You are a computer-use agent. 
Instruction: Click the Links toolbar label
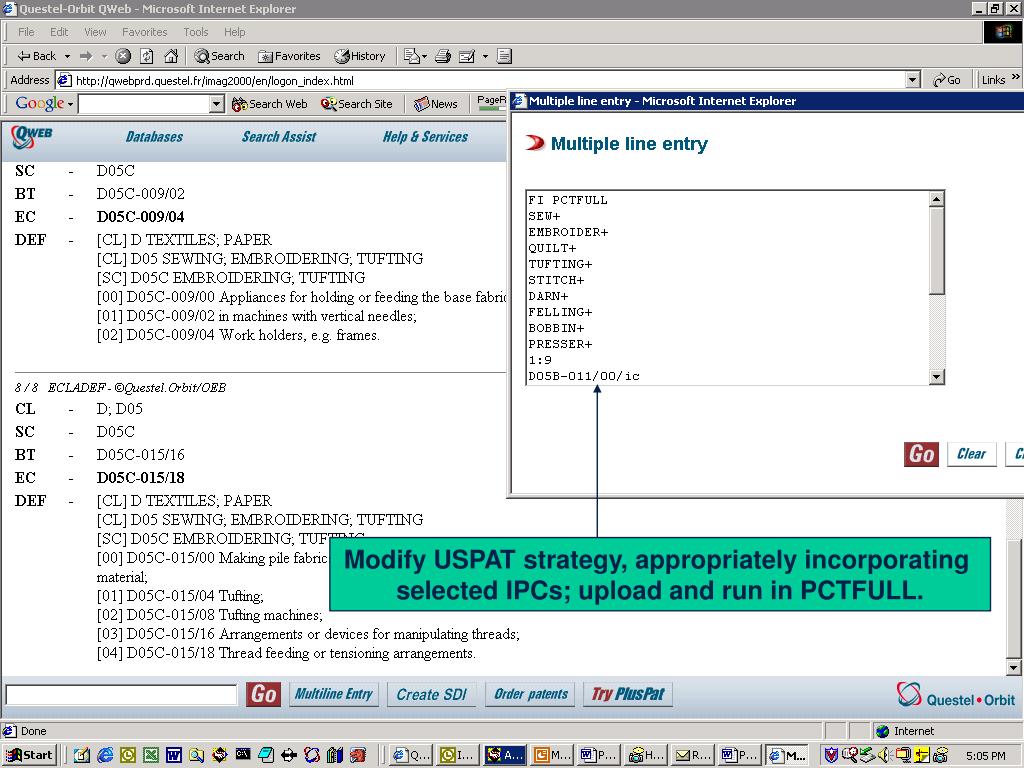pos(993,80)
